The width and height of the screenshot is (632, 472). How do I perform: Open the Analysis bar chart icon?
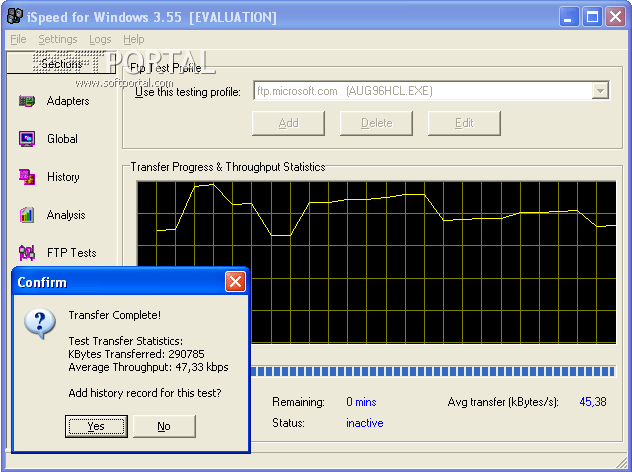27,215
